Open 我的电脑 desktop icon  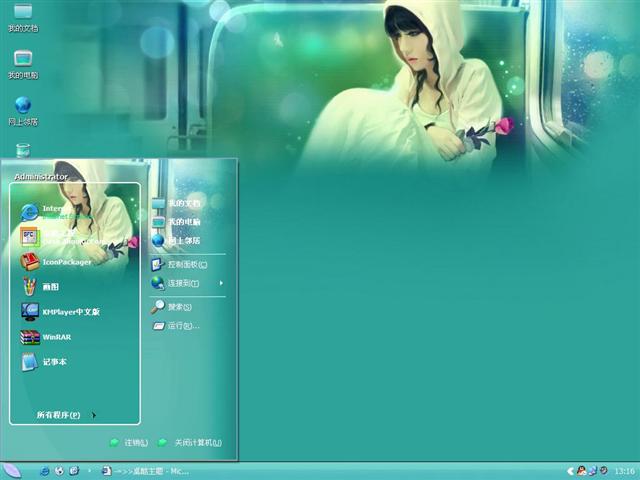pyautogui.click(x=23, y=64)
